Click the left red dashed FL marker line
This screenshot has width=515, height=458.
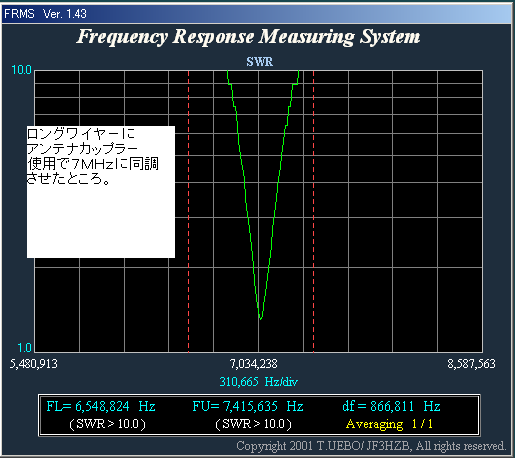pos(188,211)
